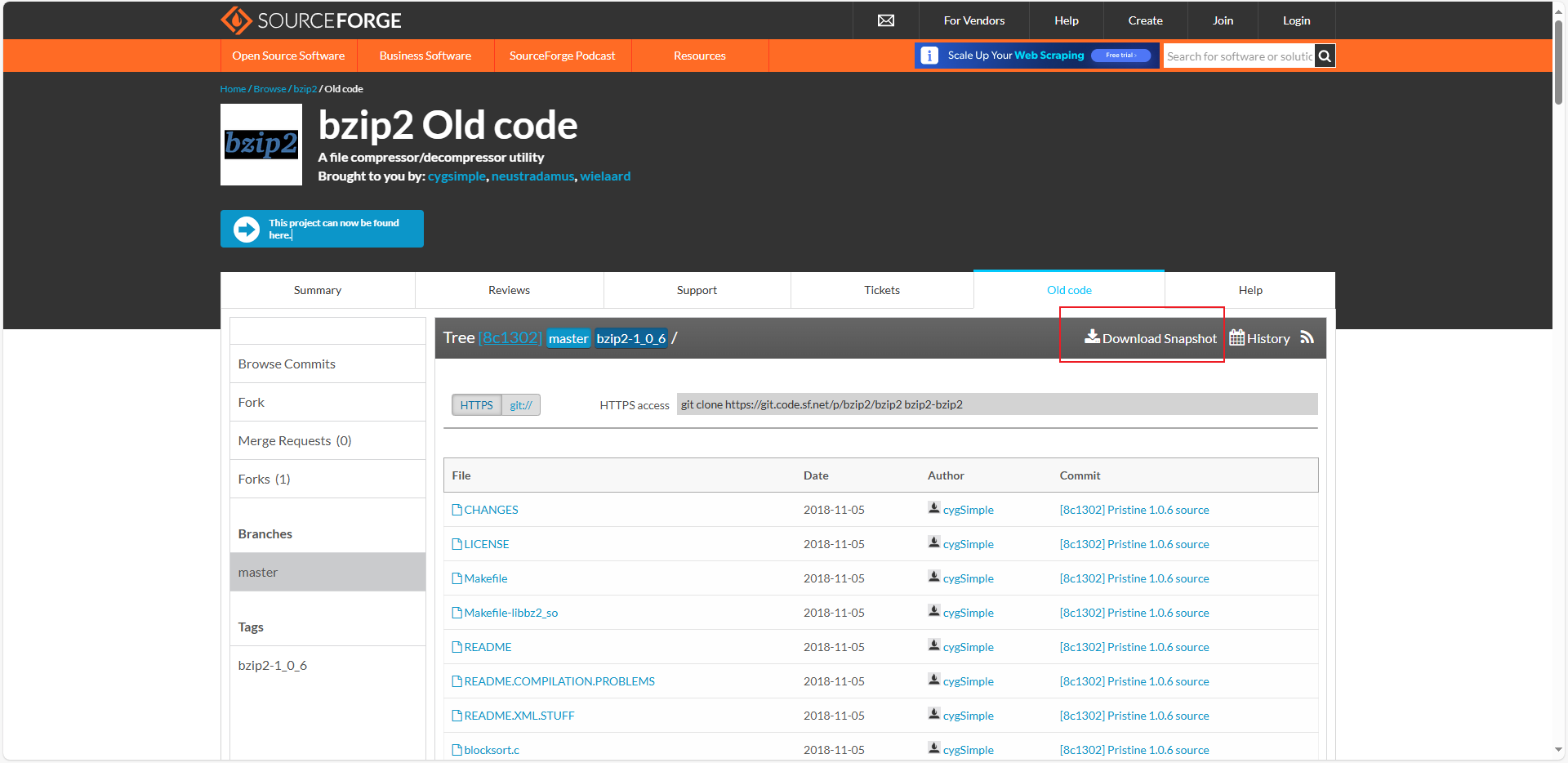Switch to git:// access mode
1568x763 pixels.
pyautogui.click(x=521, y=404)
